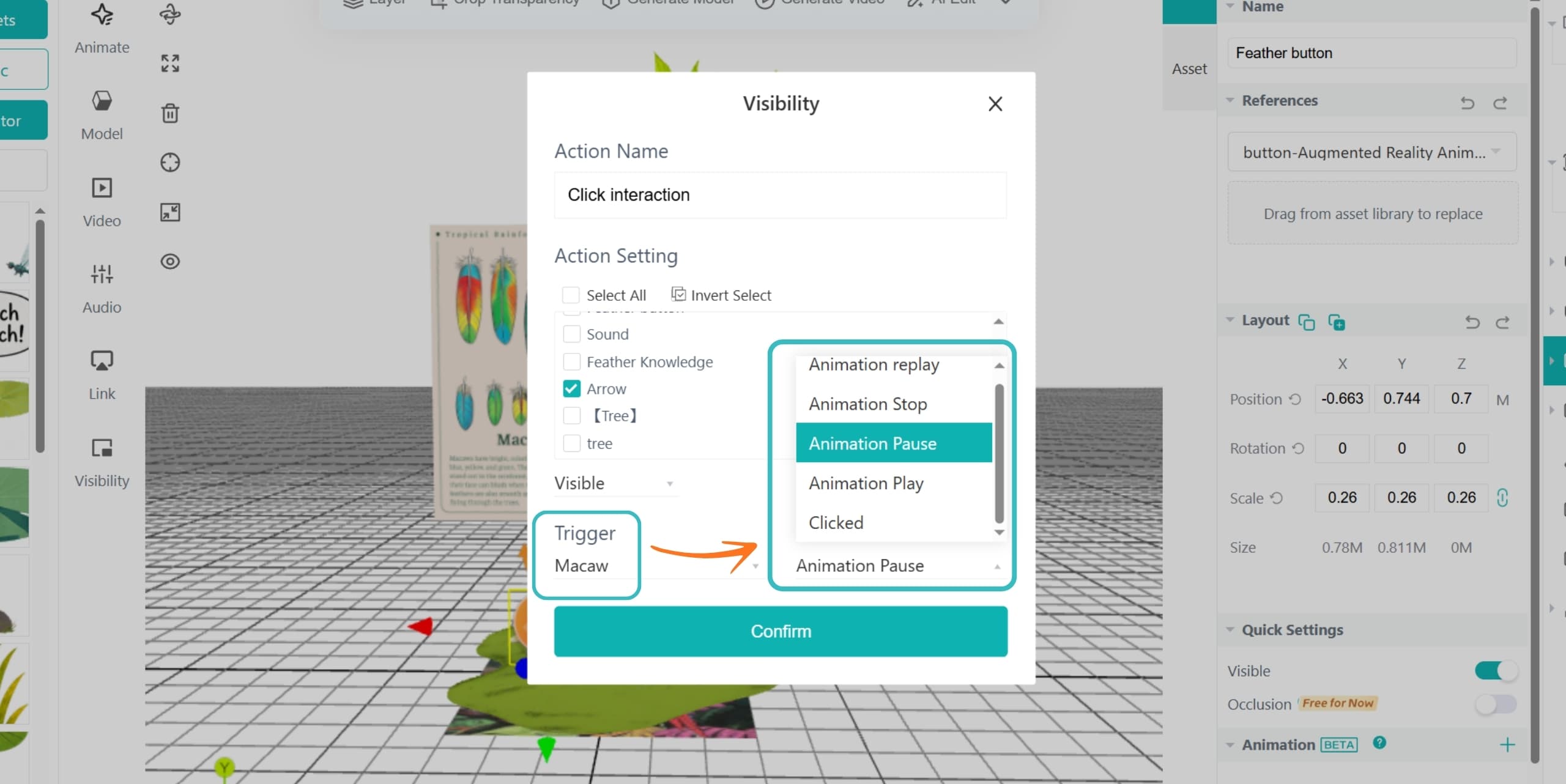The width and height of the screenshot is (1566, 784).
Task: Undo References changes
Action: (x=1468, y=102)
